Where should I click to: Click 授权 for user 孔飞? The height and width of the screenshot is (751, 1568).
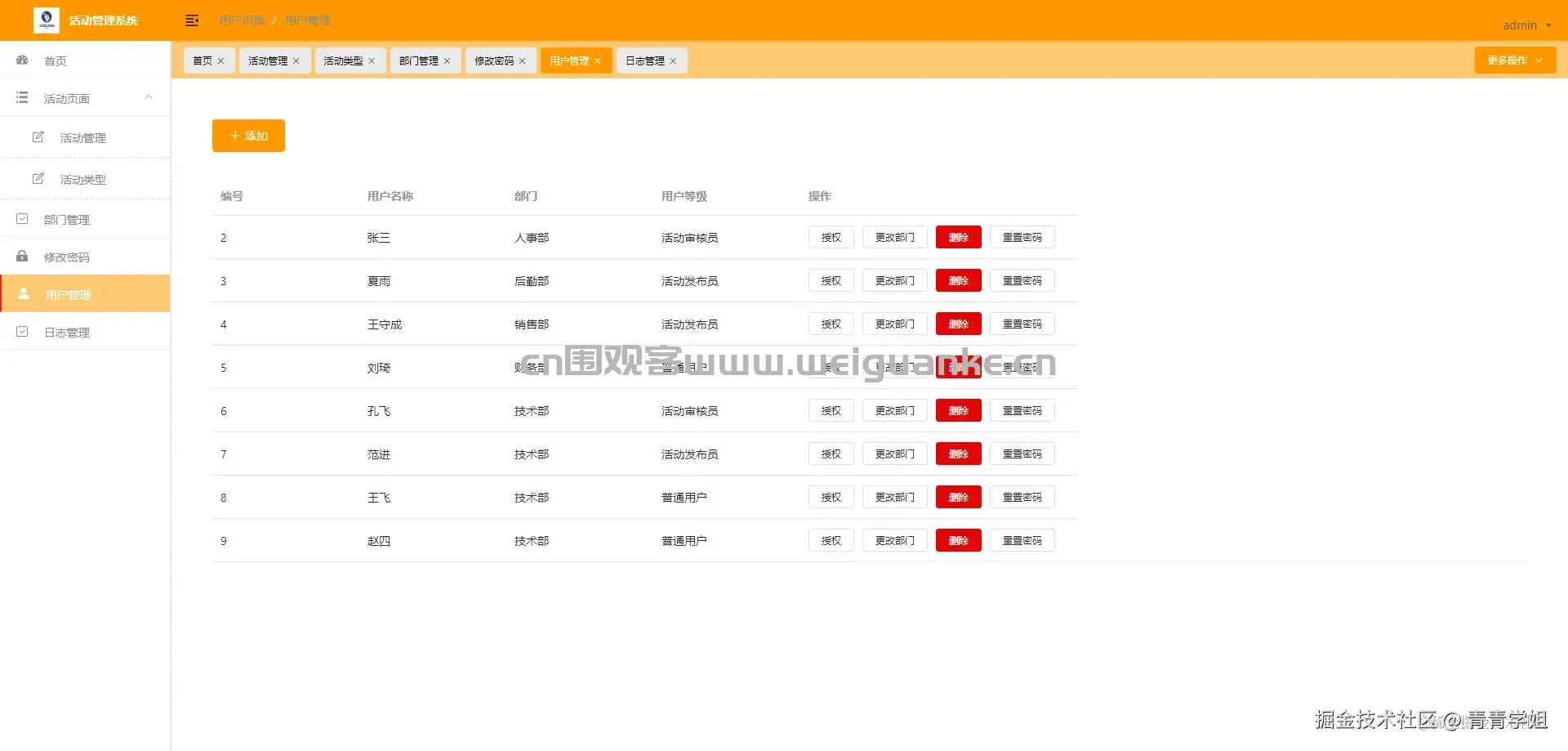coord(831,410)
